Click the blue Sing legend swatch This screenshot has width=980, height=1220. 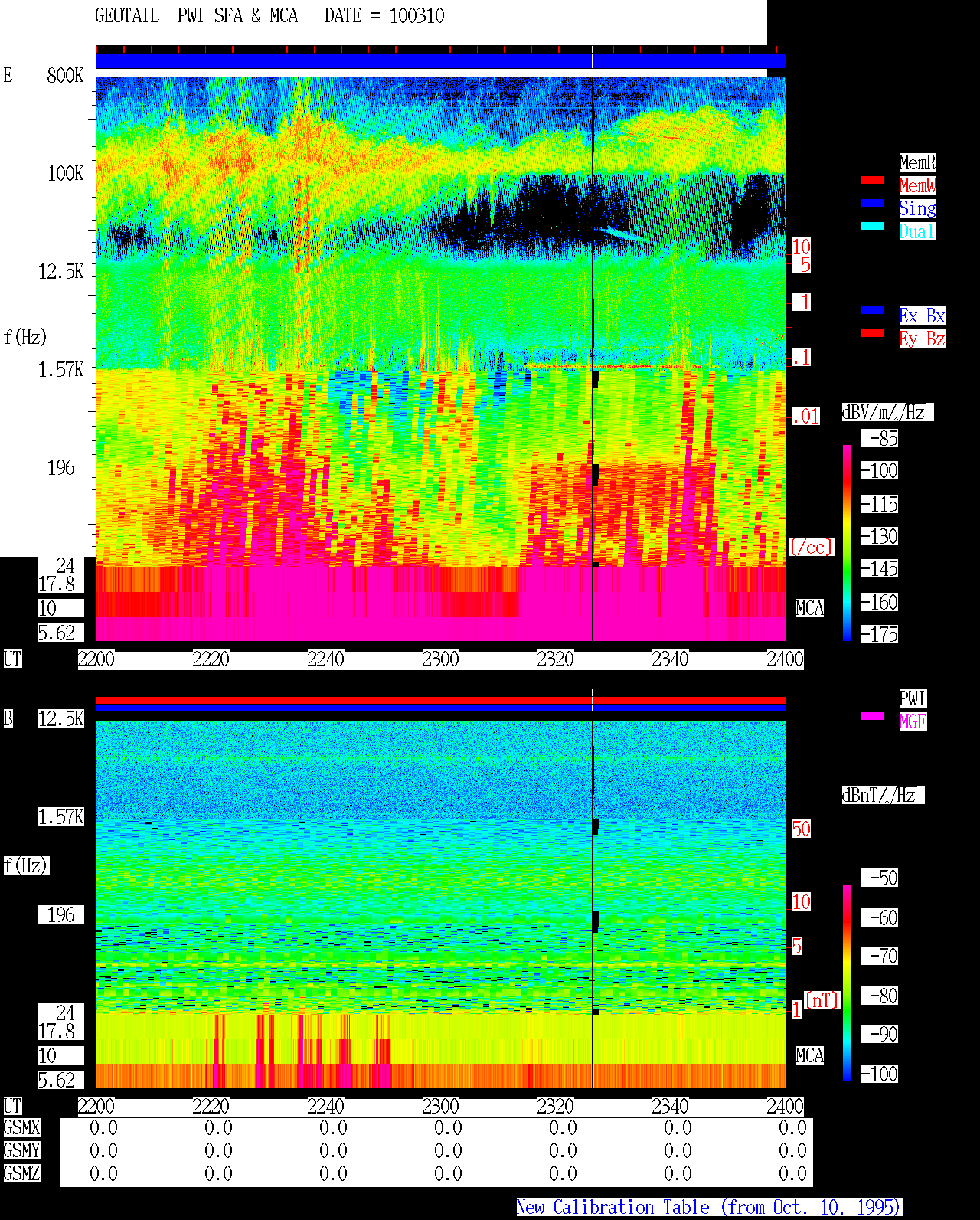[873, 203]
